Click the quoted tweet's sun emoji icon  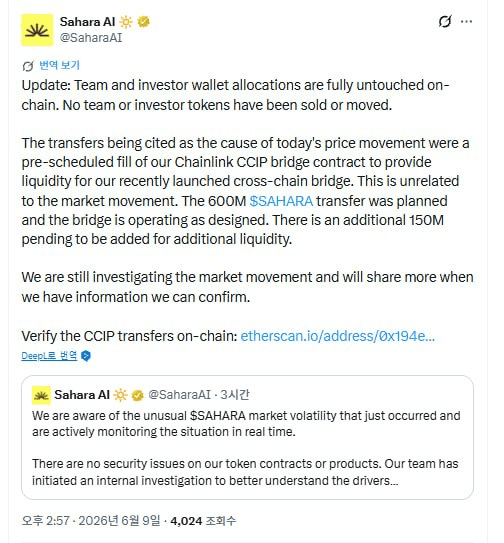(x=120, y=395)
